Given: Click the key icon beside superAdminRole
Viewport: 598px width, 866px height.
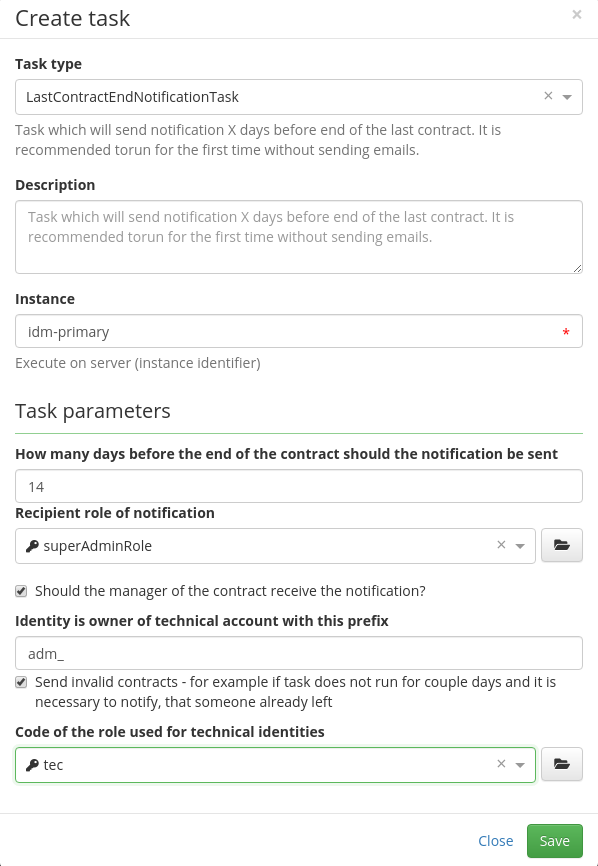Looking at the screenshot, I should 32,546.
